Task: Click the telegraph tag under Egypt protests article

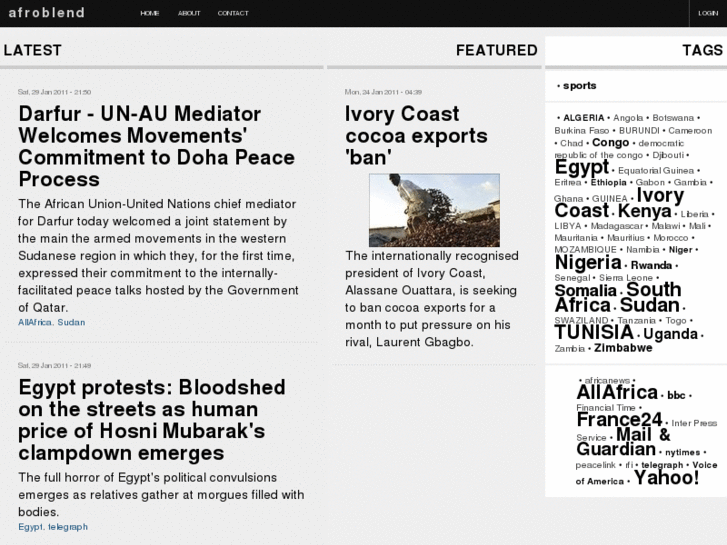Action: (x=68, y=527)
